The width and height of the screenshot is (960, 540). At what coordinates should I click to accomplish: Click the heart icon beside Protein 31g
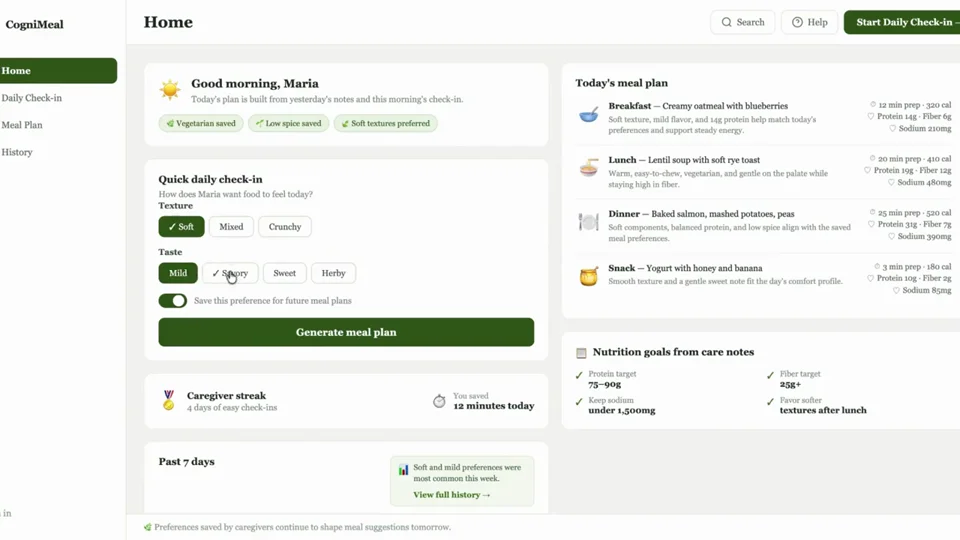871,224
